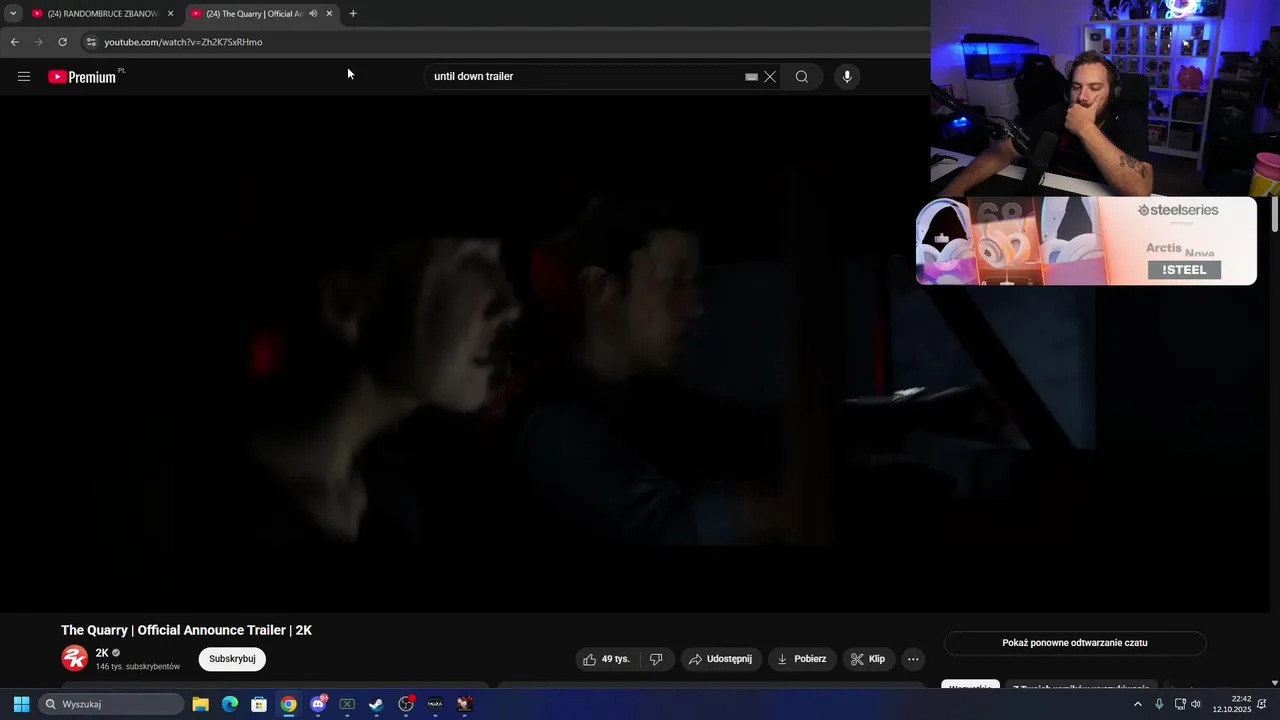Open more actions three-dot menu
The image size is (1280, 720).
point(912,659)
